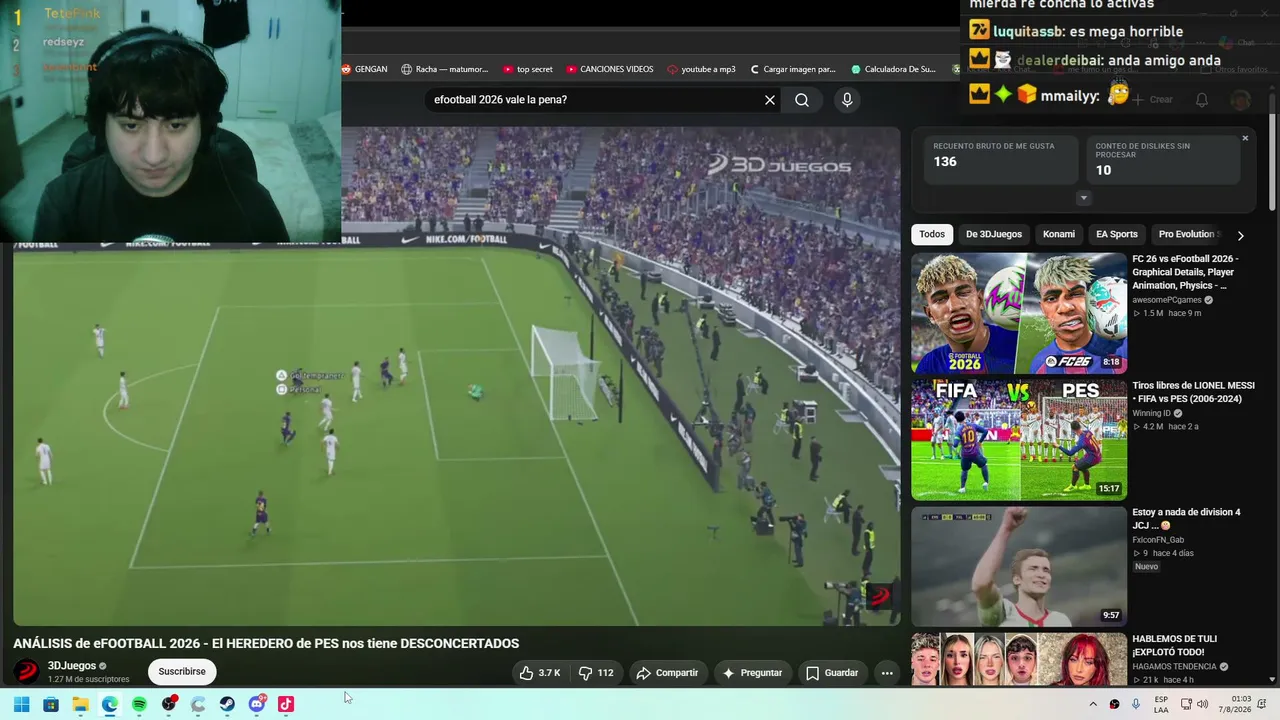Visit the awesomePCgames channel

pos(1167,300)
